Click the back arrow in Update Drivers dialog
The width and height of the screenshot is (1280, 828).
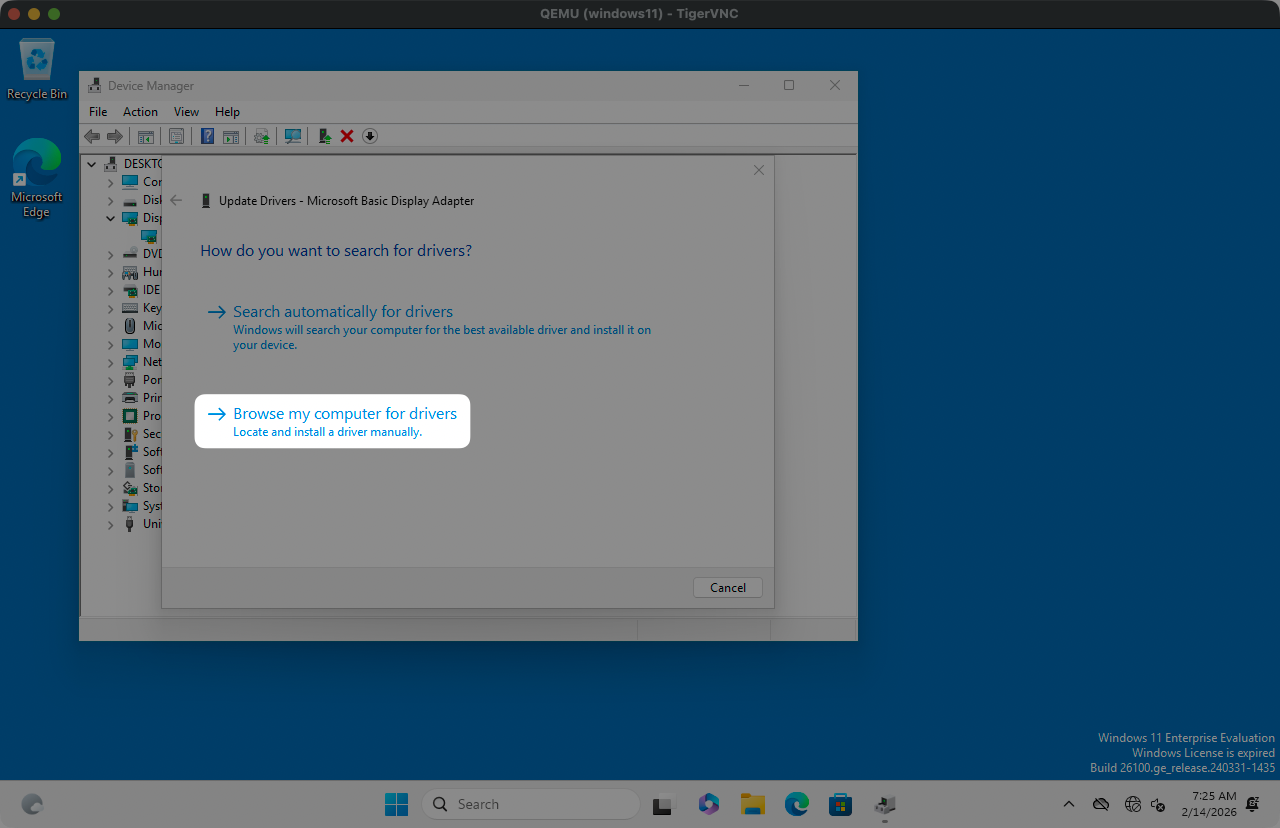[x=177, y=200]
